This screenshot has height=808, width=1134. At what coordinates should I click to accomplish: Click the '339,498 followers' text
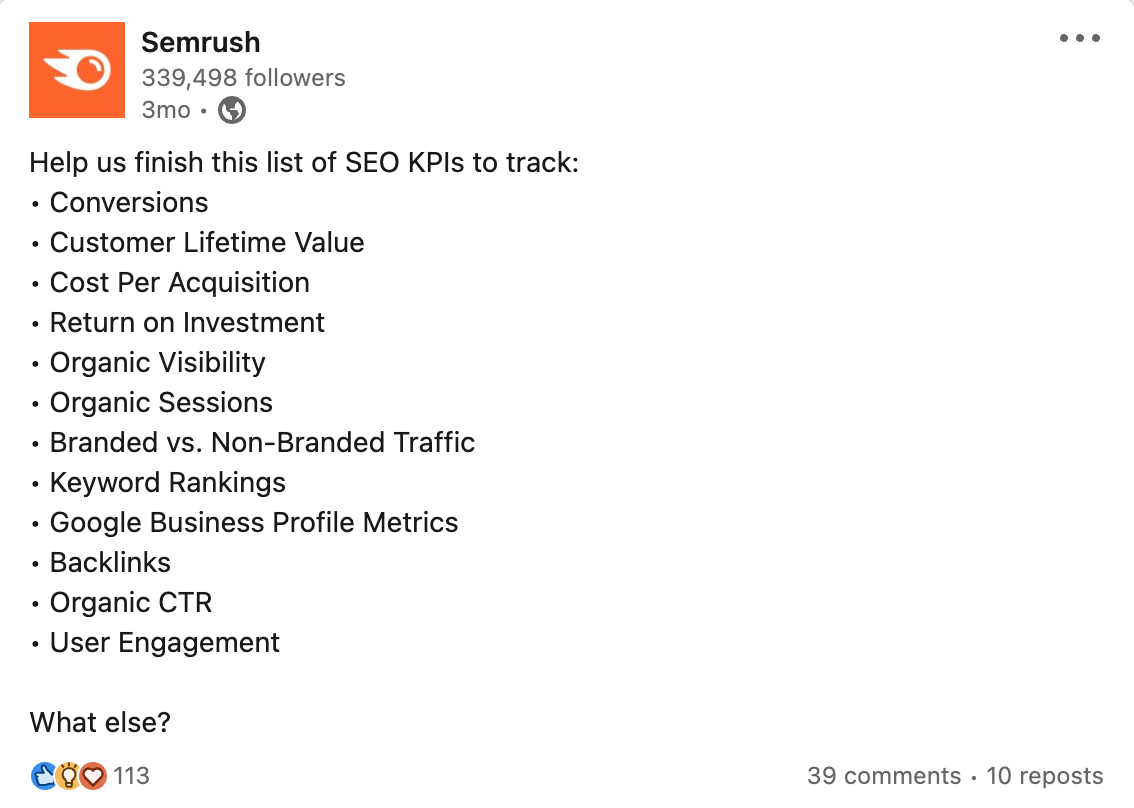pos(242,77)
